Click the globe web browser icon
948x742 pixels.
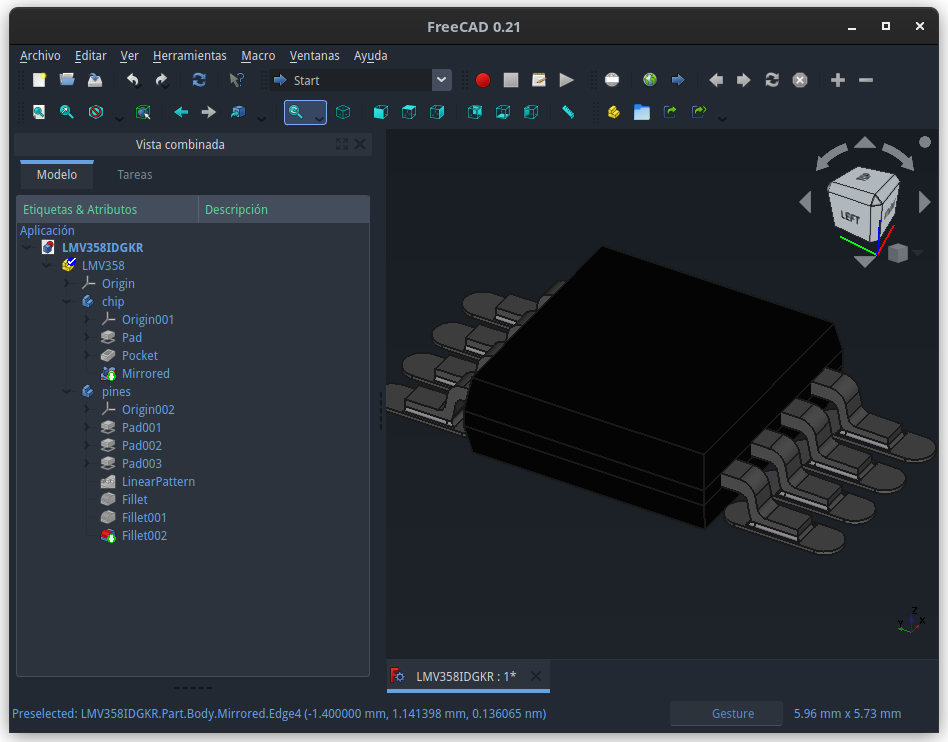click(x=650, y=80)
